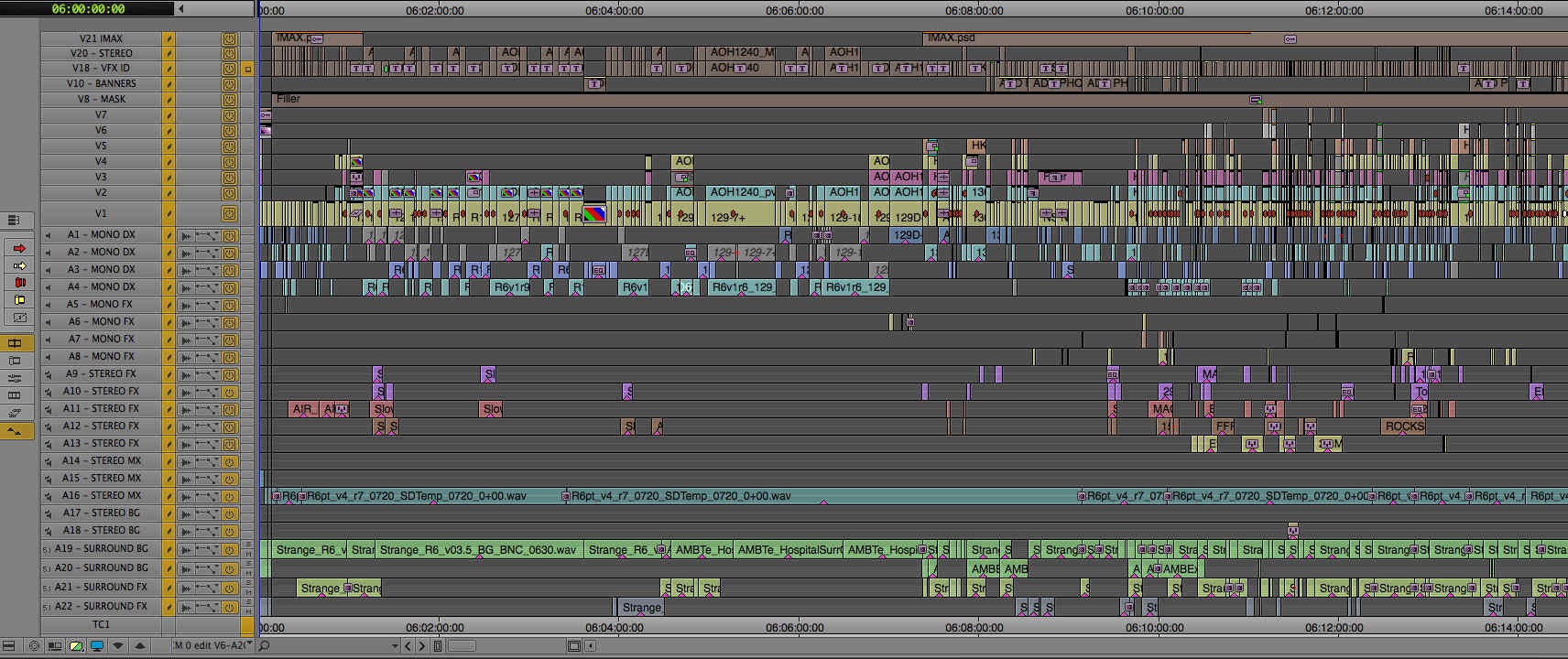Select the A19 - SURROUND BG track
The image size is (1568, 659).
(101, 549)
